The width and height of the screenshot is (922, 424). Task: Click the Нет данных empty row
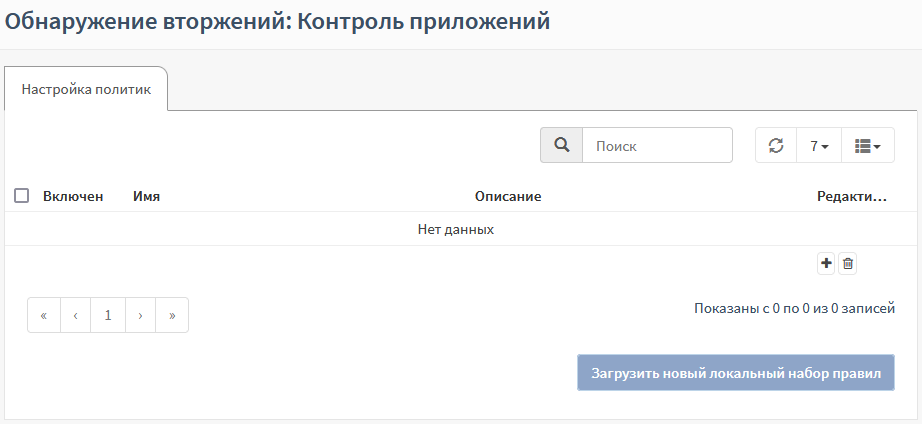tap(456, 229)
